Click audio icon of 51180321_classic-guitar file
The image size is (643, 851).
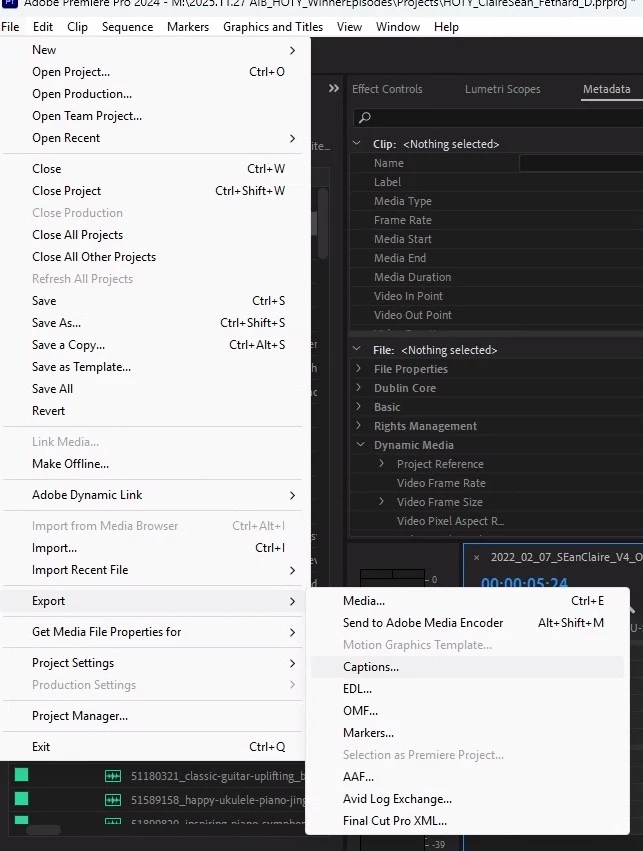(x=113, y=776)
